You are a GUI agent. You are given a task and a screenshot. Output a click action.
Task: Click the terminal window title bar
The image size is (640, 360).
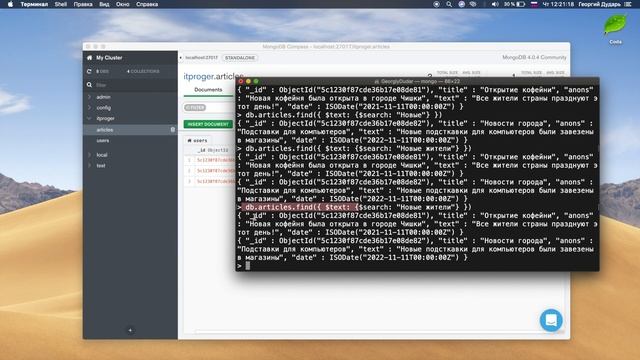coord(417,81)
